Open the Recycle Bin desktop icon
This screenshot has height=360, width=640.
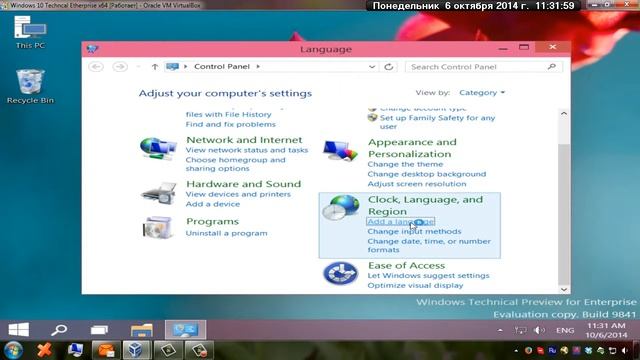(x=30, y=87)
